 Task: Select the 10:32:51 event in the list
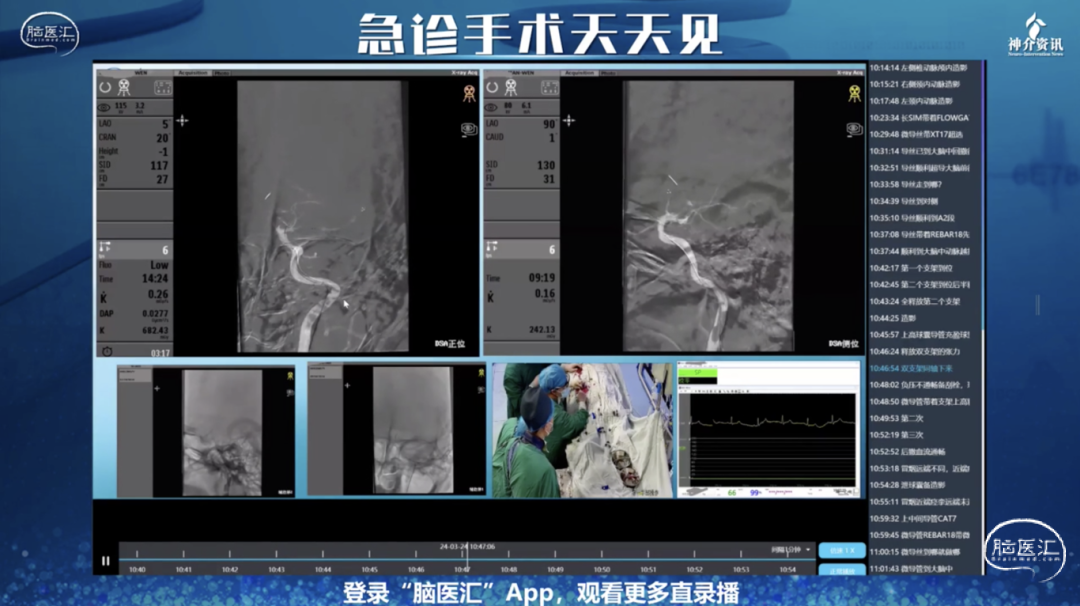(x=920, y=167)
